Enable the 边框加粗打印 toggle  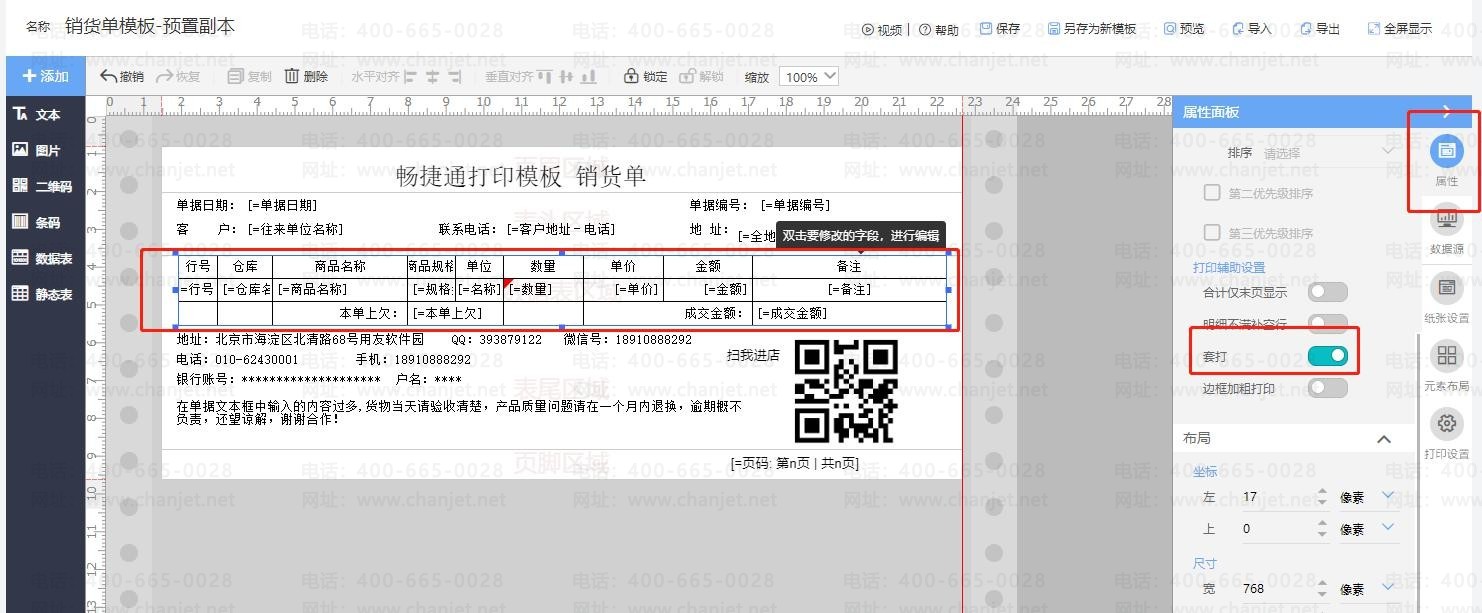coord(1327,388)
